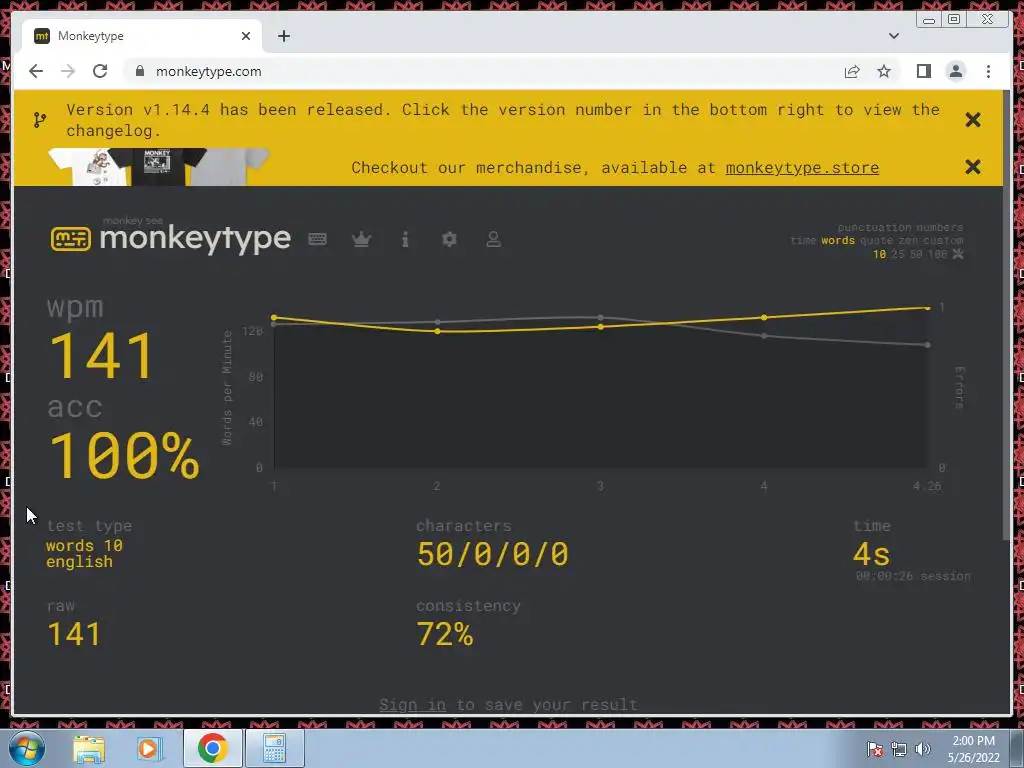
Task: Open the crown leaderboards icon
Action: 361,239
